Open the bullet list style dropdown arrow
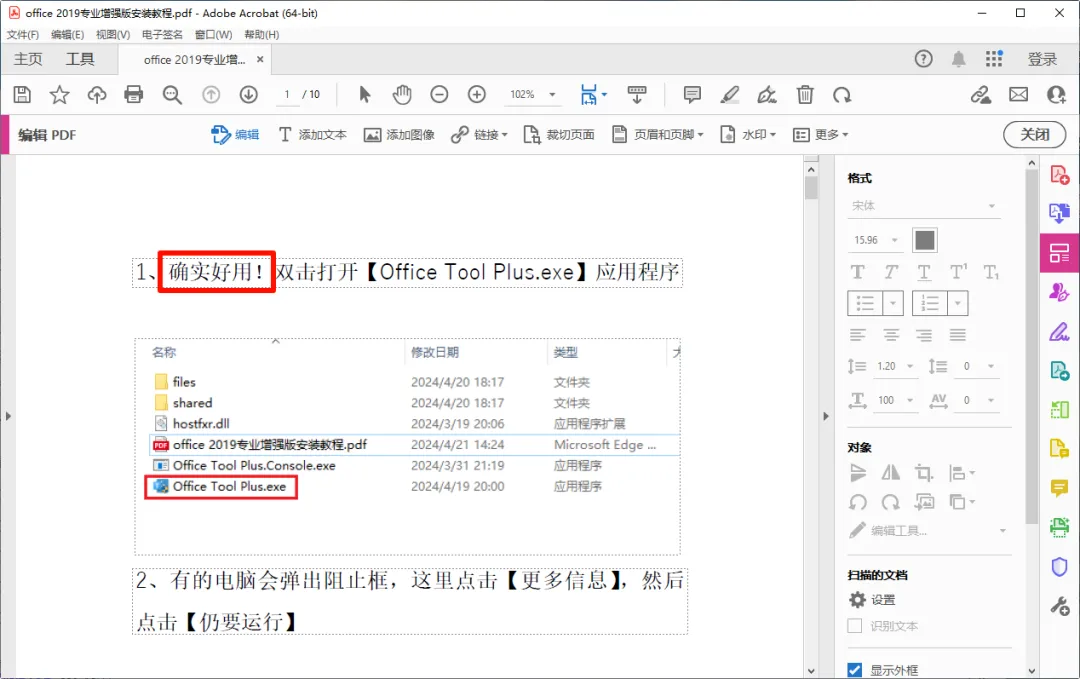 893,303
